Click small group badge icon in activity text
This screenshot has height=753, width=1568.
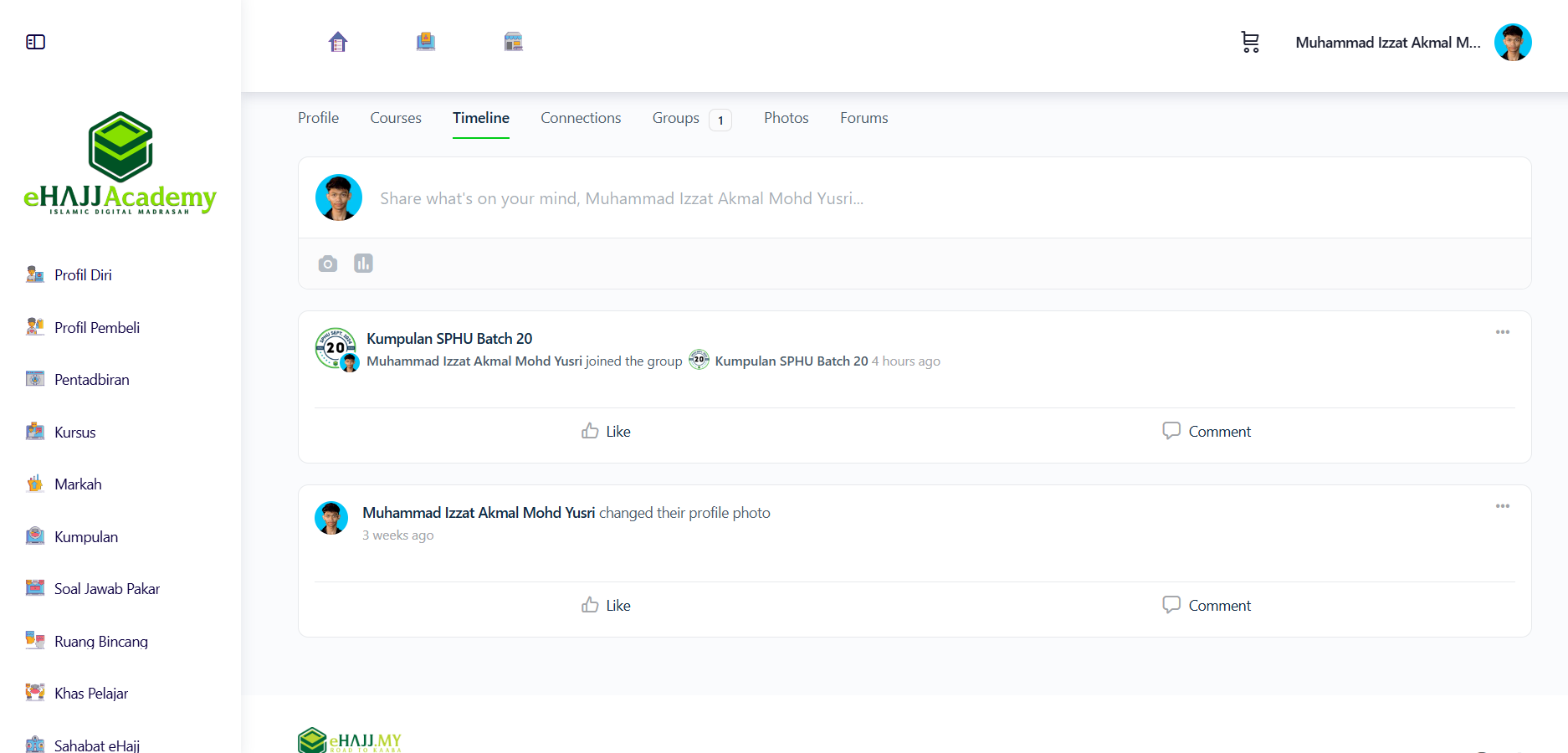(x=699, y=360)
